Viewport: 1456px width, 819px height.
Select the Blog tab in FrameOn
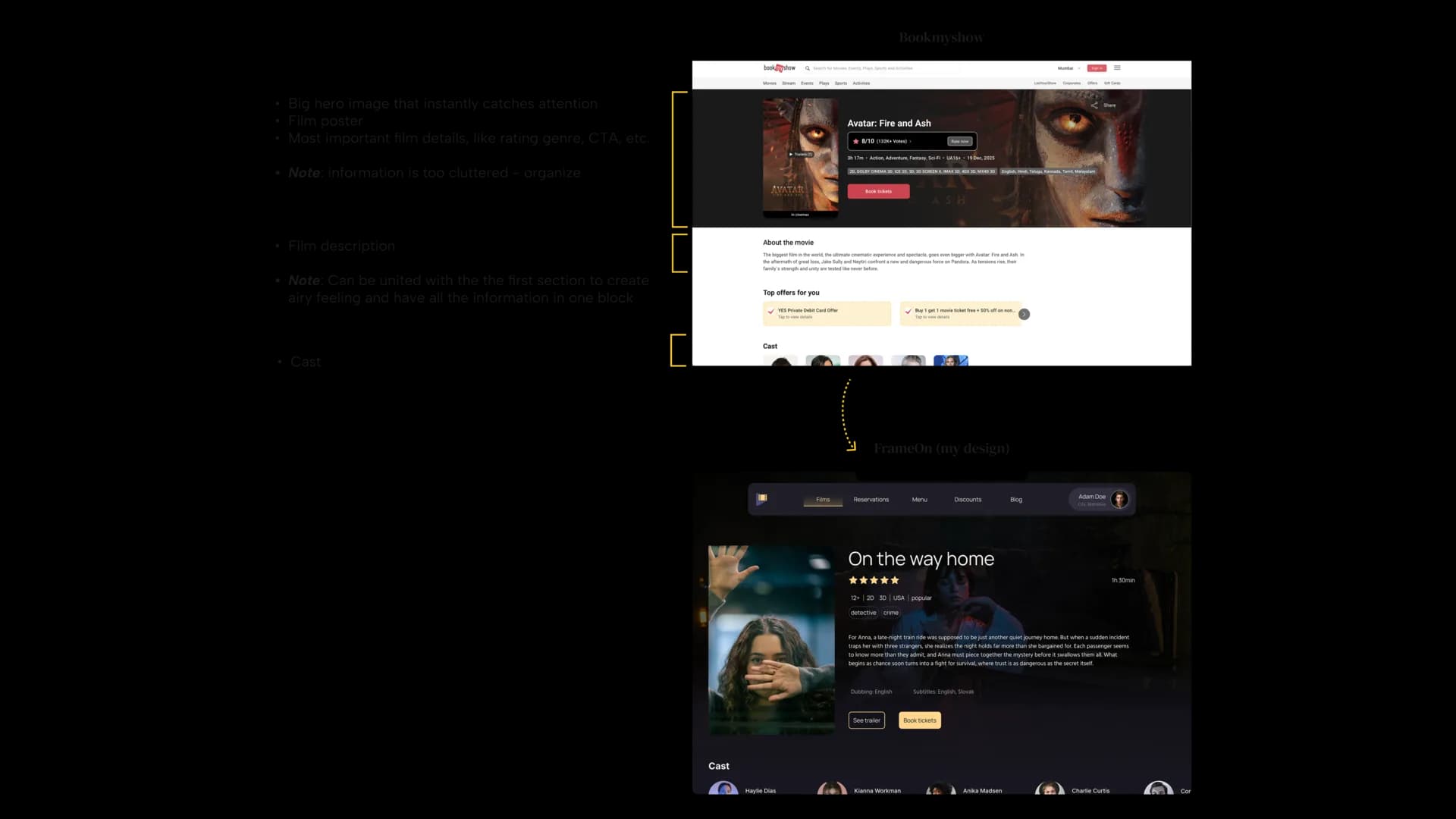(x=1016, y=500)
